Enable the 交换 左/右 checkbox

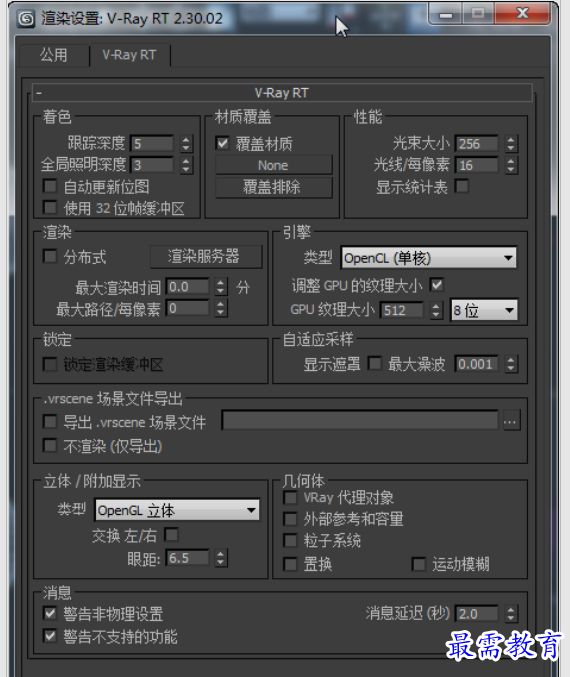[171, 535]
